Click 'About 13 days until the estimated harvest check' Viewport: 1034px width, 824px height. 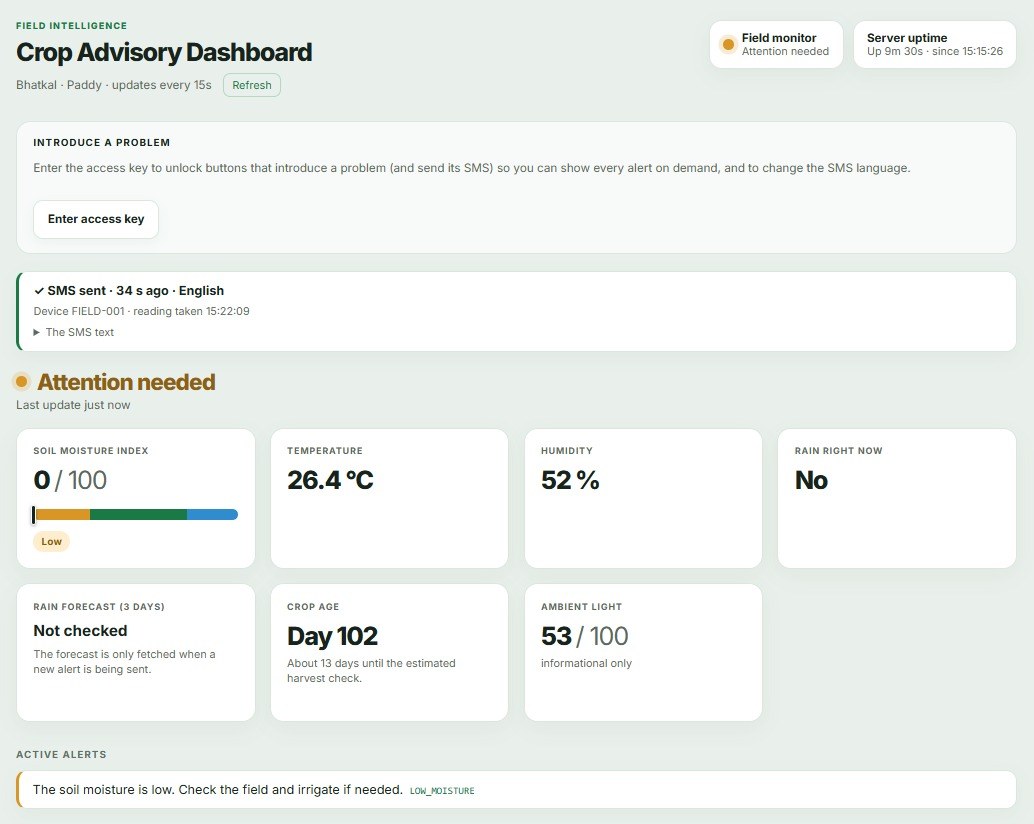pyautogui.click(x=371, y=670)
